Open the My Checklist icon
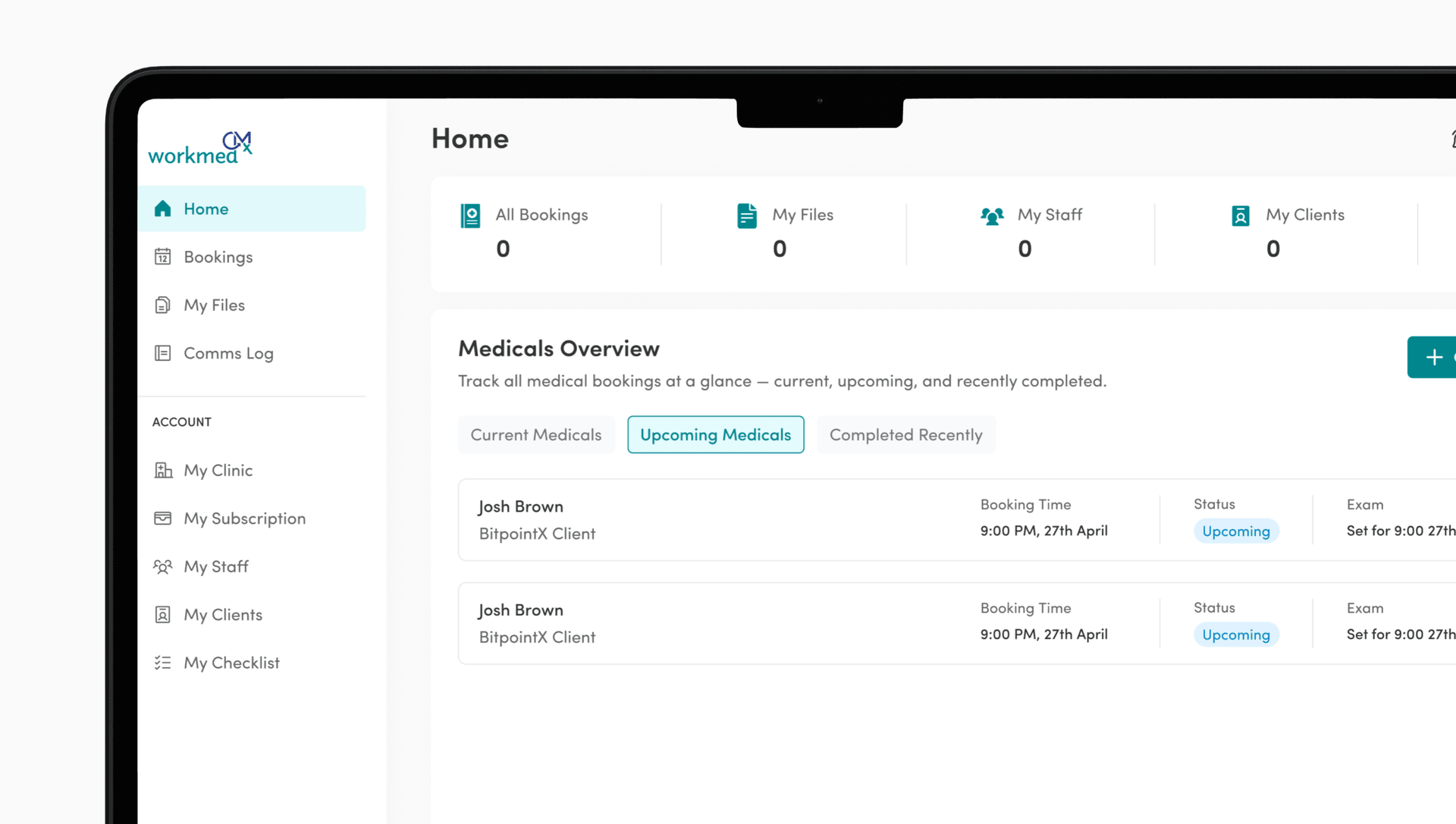 (x=162, y=663)
